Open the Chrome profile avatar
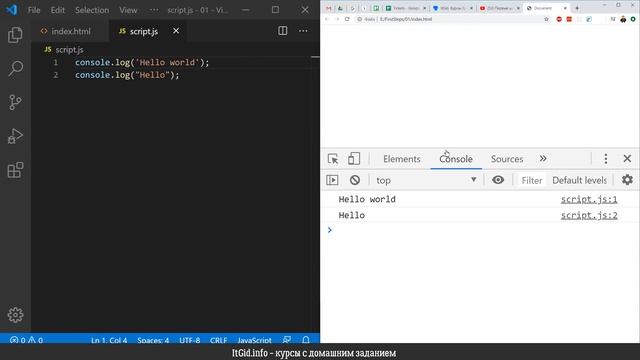Image resolution: width=640 pixels, height=360 pixels. click(x=623, y=19)
